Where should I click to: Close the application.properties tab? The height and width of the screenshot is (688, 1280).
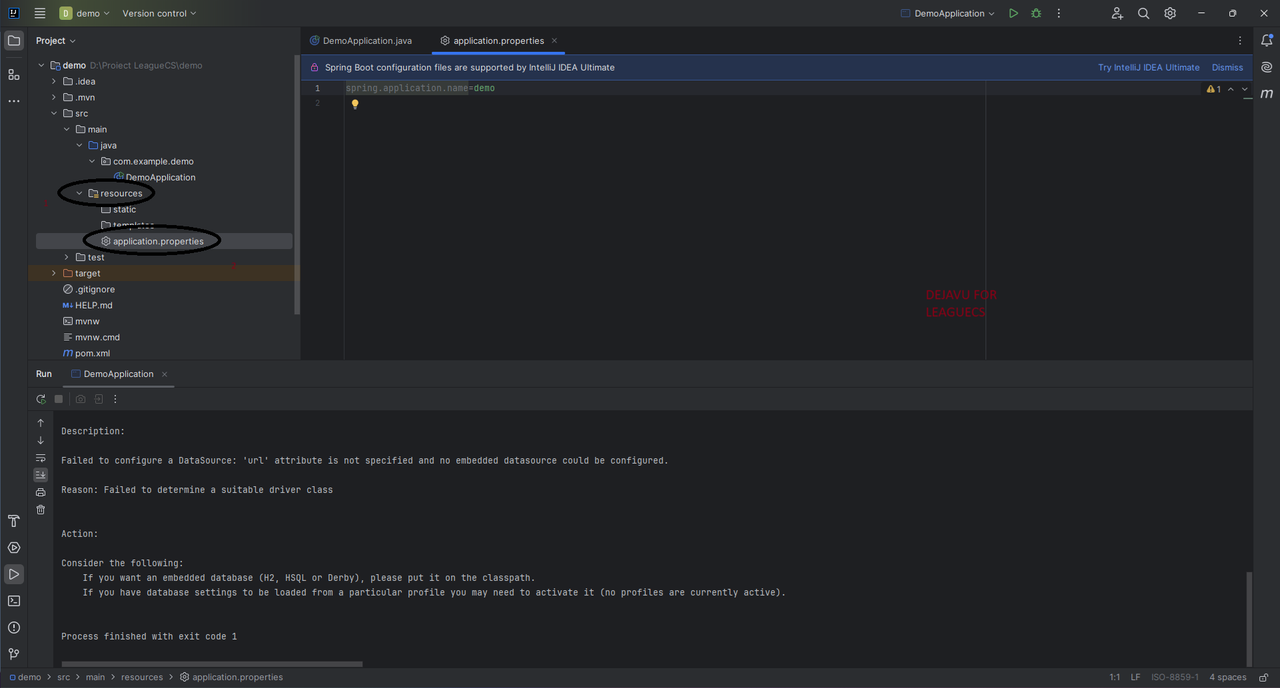[x=554, y=41]
